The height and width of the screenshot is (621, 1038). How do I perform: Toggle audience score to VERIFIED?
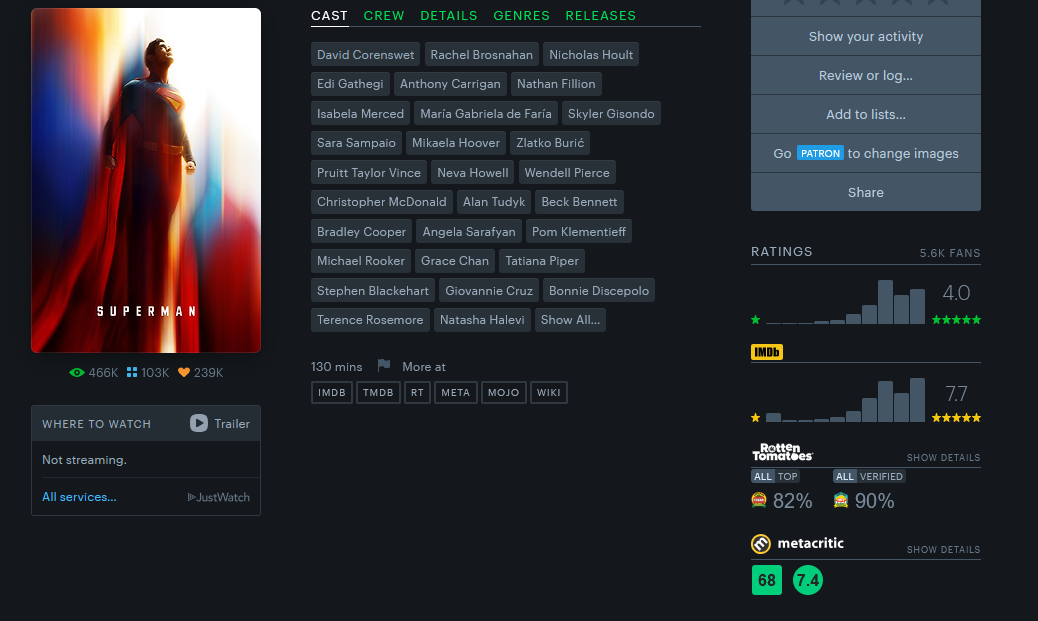pyautogui.click(x=881, y=477)
